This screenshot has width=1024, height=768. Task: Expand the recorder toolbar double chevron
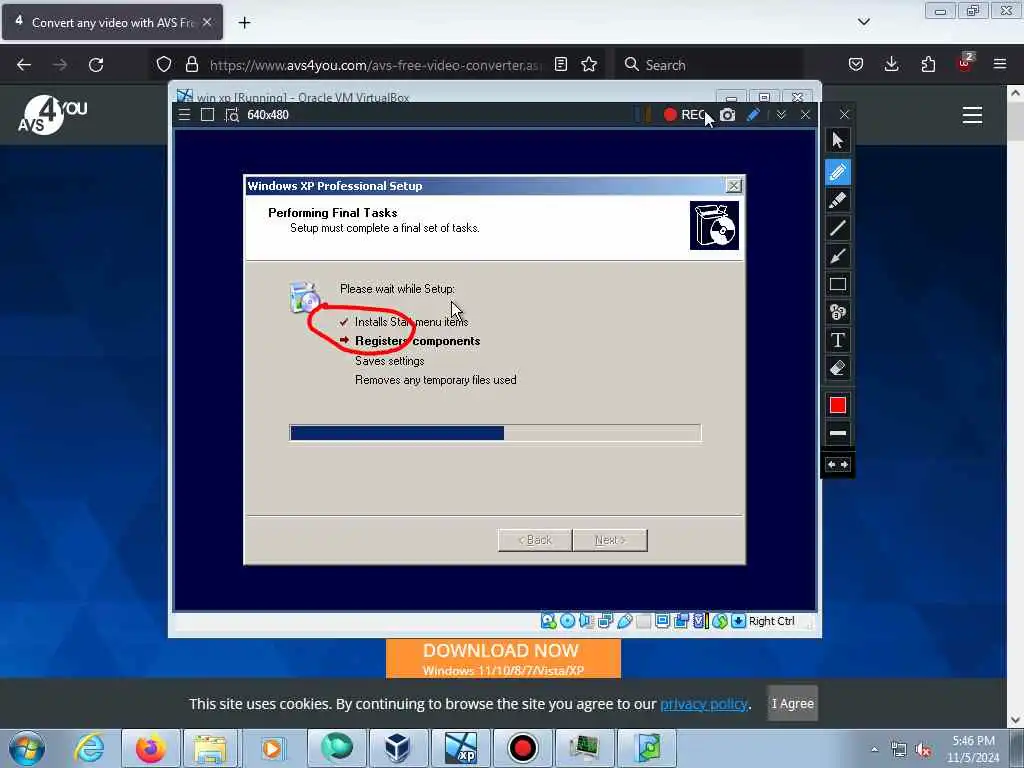[781, 115]
